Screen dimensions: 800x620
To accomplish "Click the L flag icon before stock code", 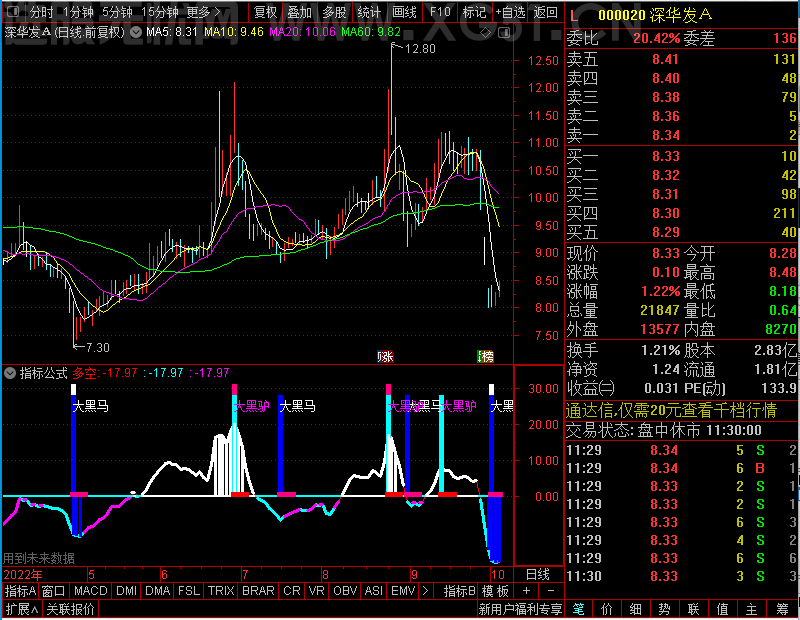I will [574, 16].
